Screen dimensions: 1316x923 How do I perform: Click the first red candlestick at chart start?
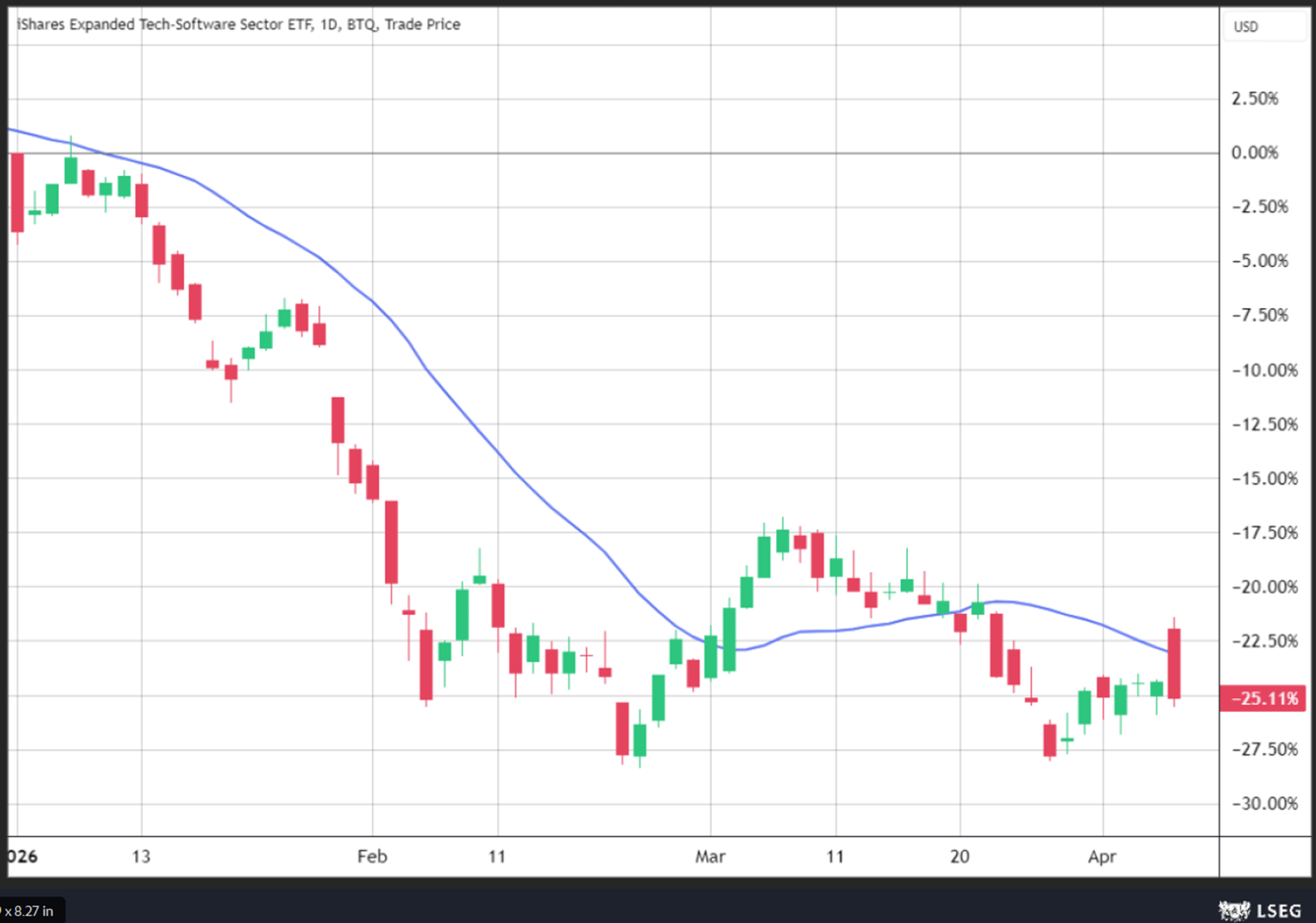17,192
